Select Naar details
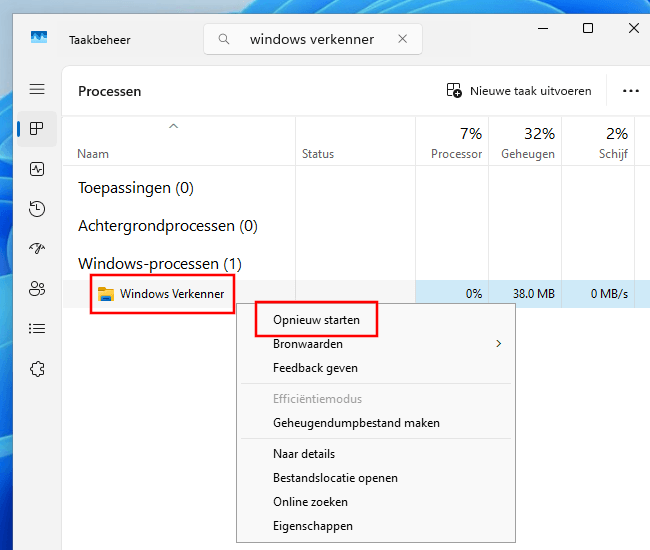650x550 pixels. (376, 454)
